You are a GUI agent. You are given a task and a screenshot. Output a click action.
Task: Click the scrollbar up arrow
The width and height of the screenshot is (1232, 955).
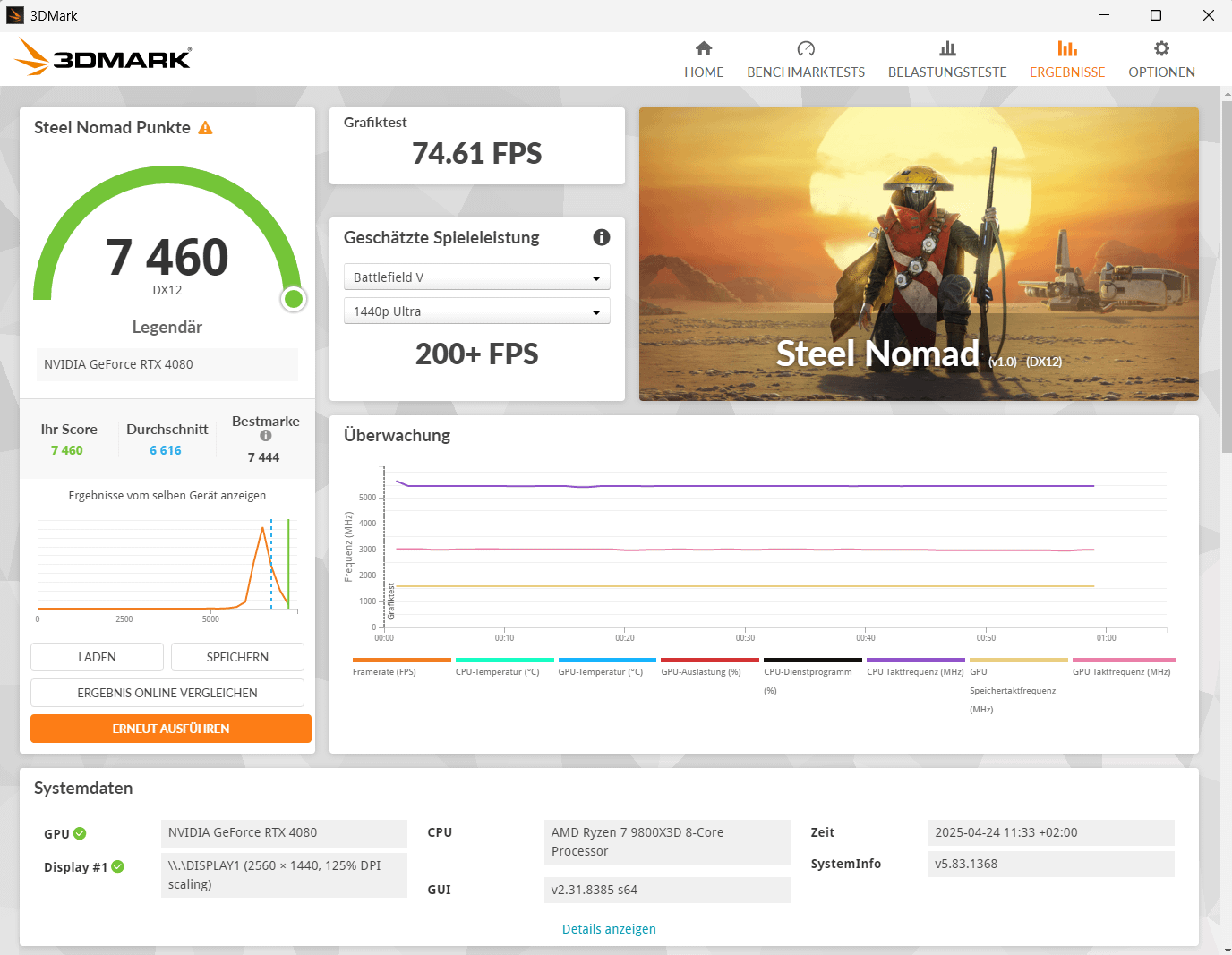(x=1227, y=92)
